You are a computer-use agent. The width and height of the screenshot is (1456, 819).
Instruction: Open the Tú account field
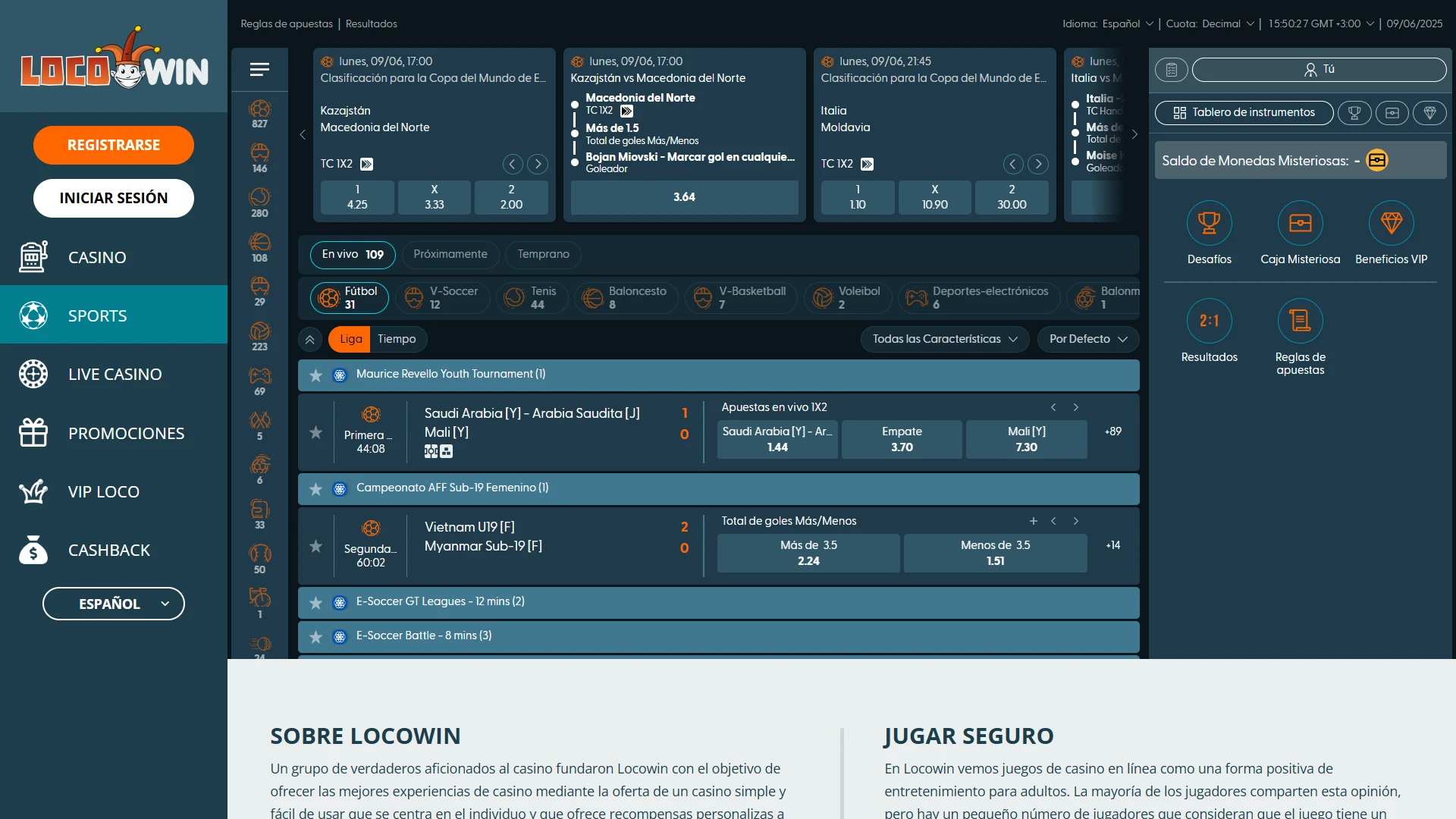pyautogui.click(x=1319, y=70)
